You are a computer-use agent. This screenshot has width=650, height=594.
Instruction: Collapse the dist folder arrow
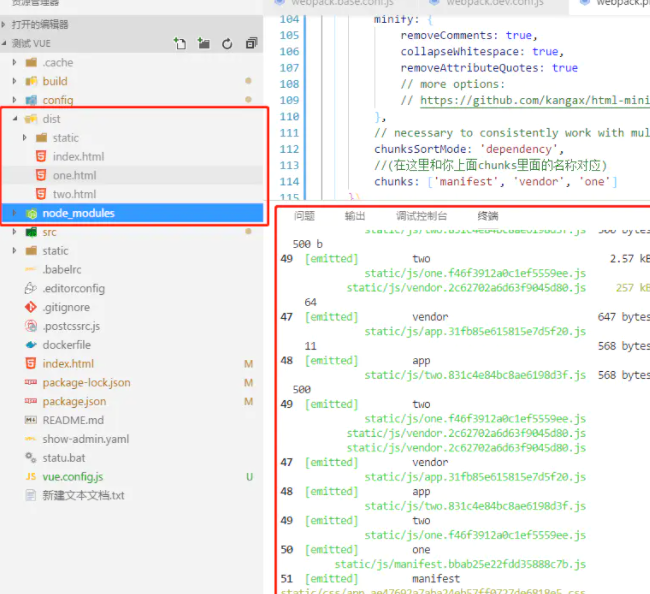(x=15, y=119)
